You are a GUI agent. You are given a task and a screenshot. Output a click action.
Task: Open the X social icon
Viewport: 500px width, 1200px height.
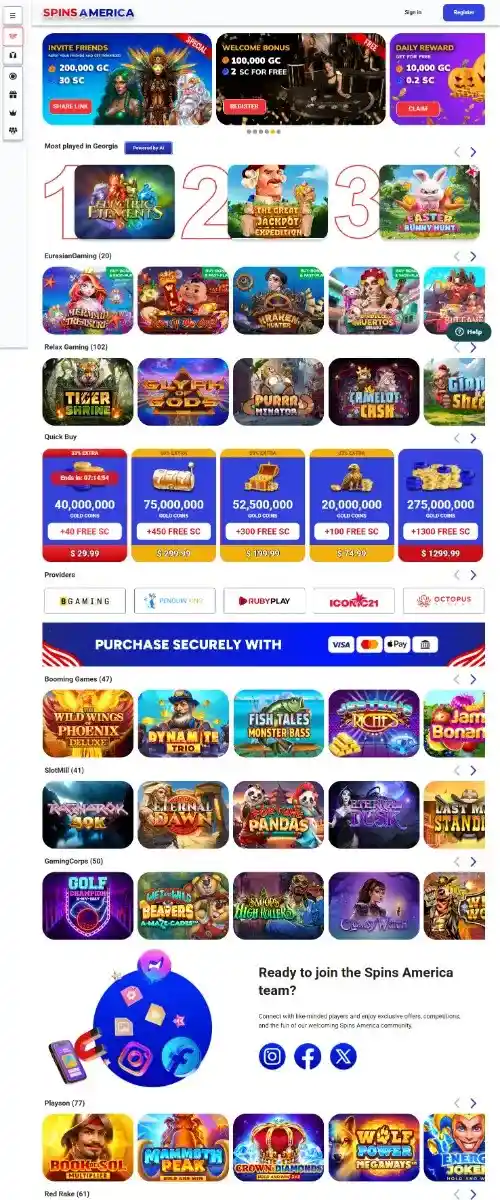coord(343,1056)
